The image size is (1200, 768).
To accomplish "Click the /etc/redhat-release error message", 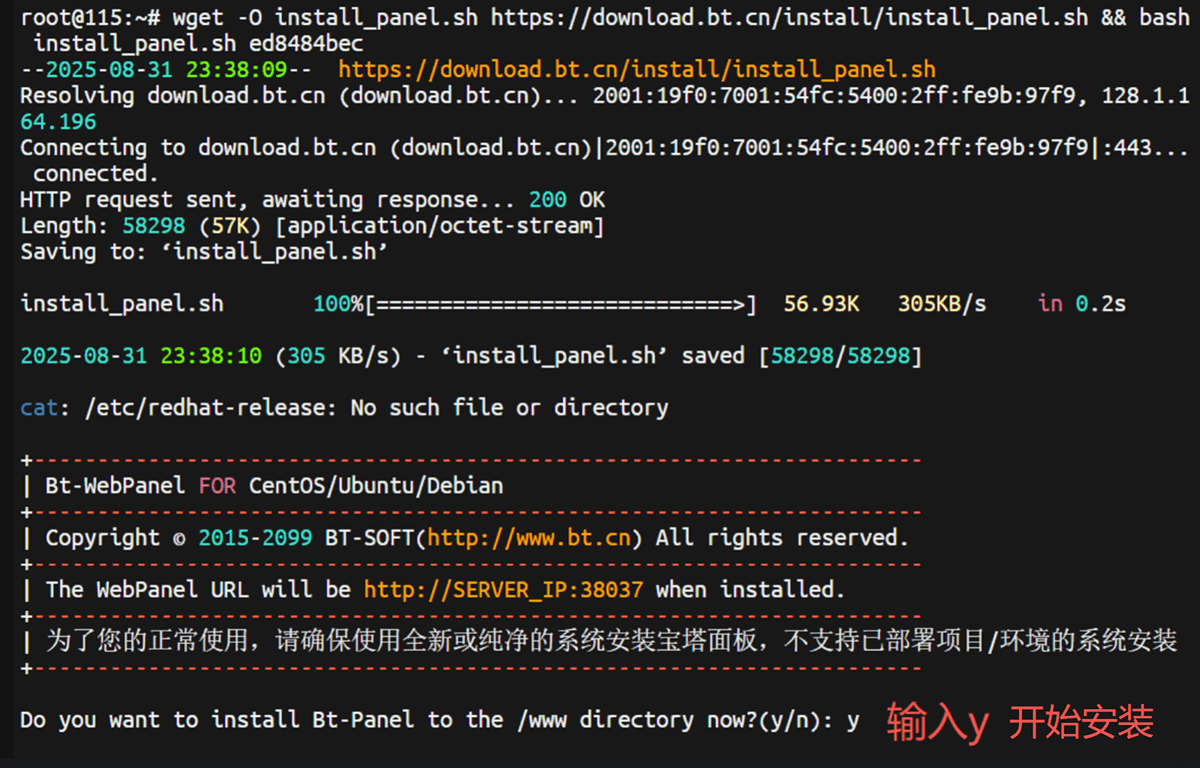I will coord(344,408).
